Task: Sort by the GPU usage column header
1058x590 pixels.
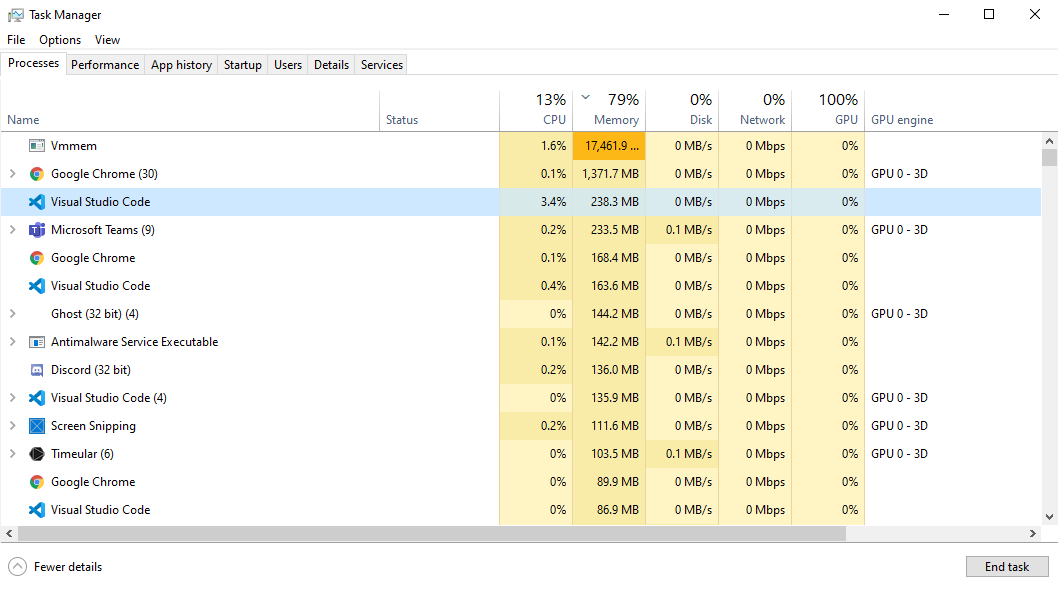Action: (x=828, y=110)
